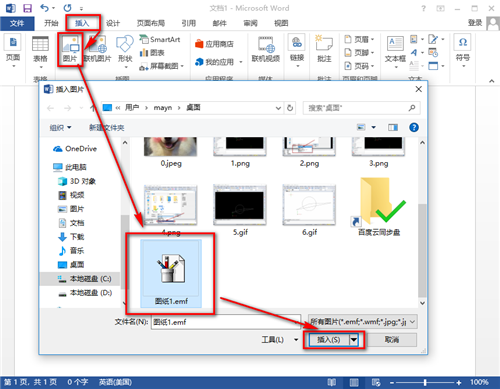Click the Save icon in quick access toolbar
The width and height of the screenshot is (500, 389).
(27, 8)
